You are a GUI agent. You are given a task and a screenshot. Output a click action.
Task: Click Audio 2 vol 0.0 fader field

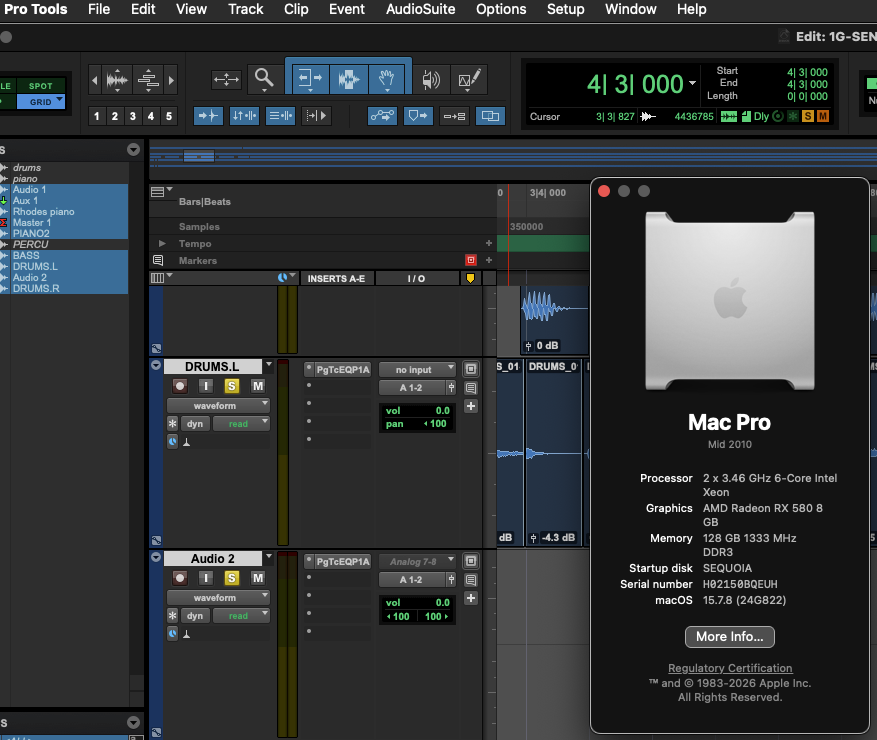[417, 602]
